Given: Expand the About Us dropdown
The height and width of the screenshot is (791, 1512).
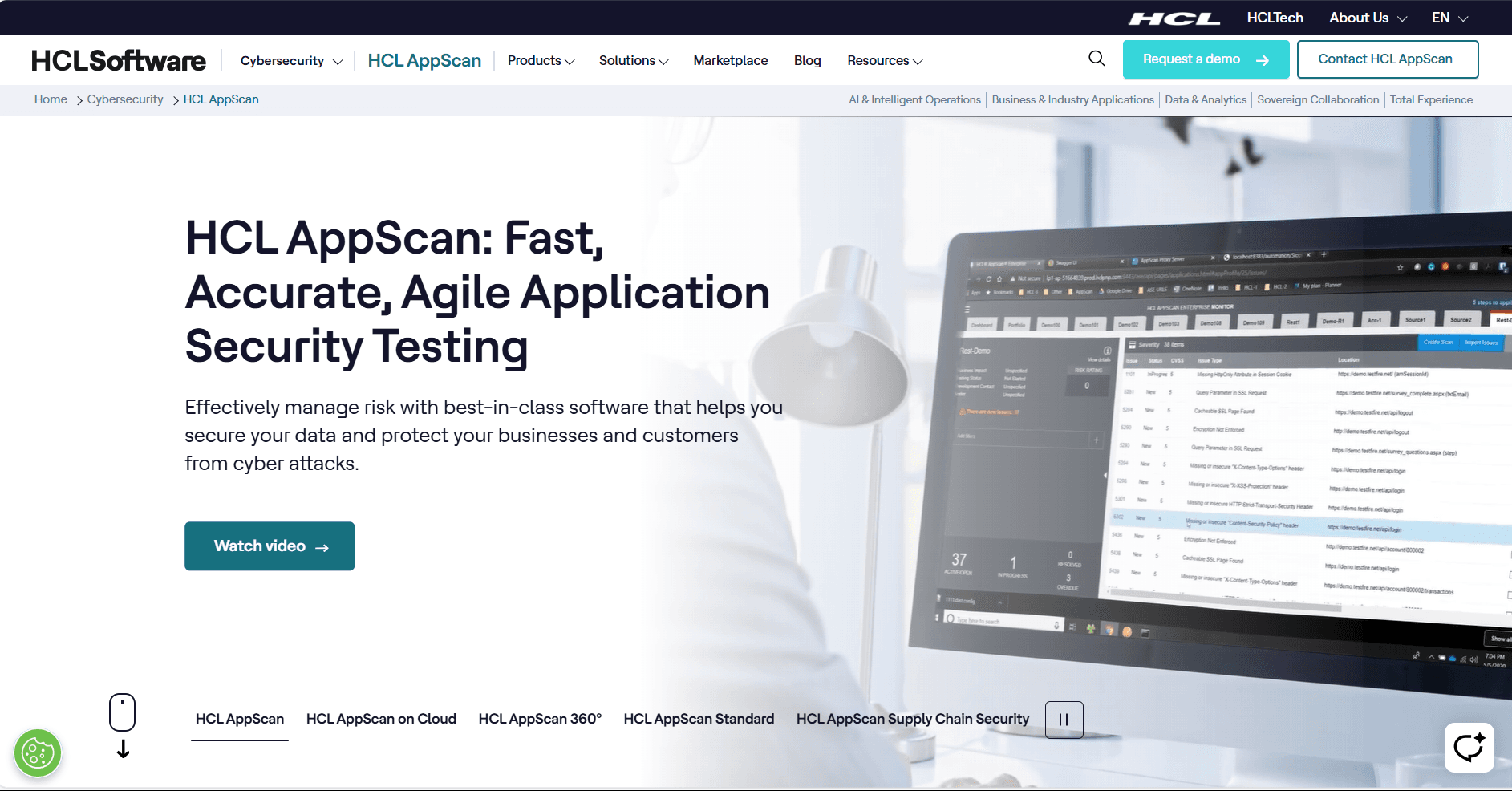Looking at the screenshot, I should (1368, 18).
